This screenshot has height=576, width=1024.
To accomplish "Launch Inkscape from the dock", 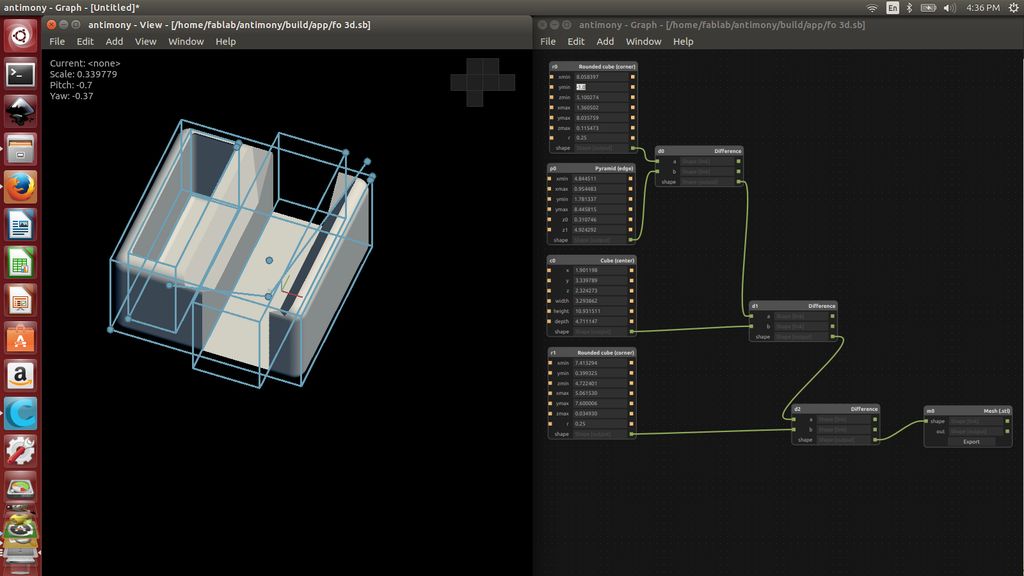I will click(21, 112).
